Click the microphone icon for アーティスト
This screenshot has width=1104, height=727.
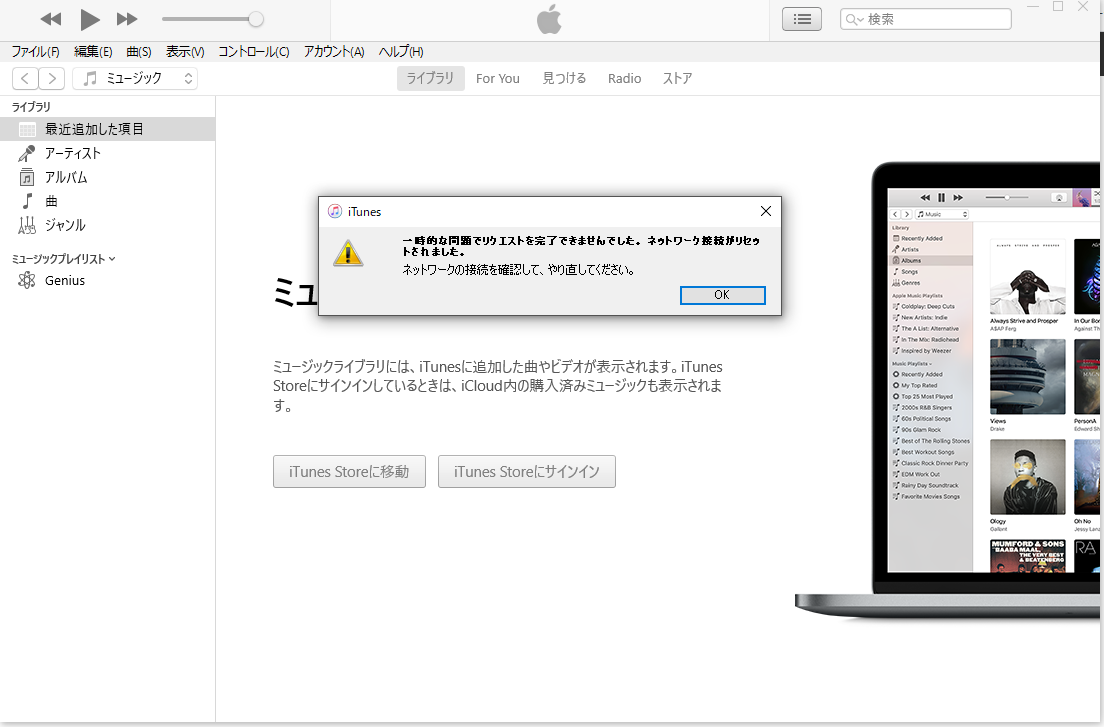point(27,153)
